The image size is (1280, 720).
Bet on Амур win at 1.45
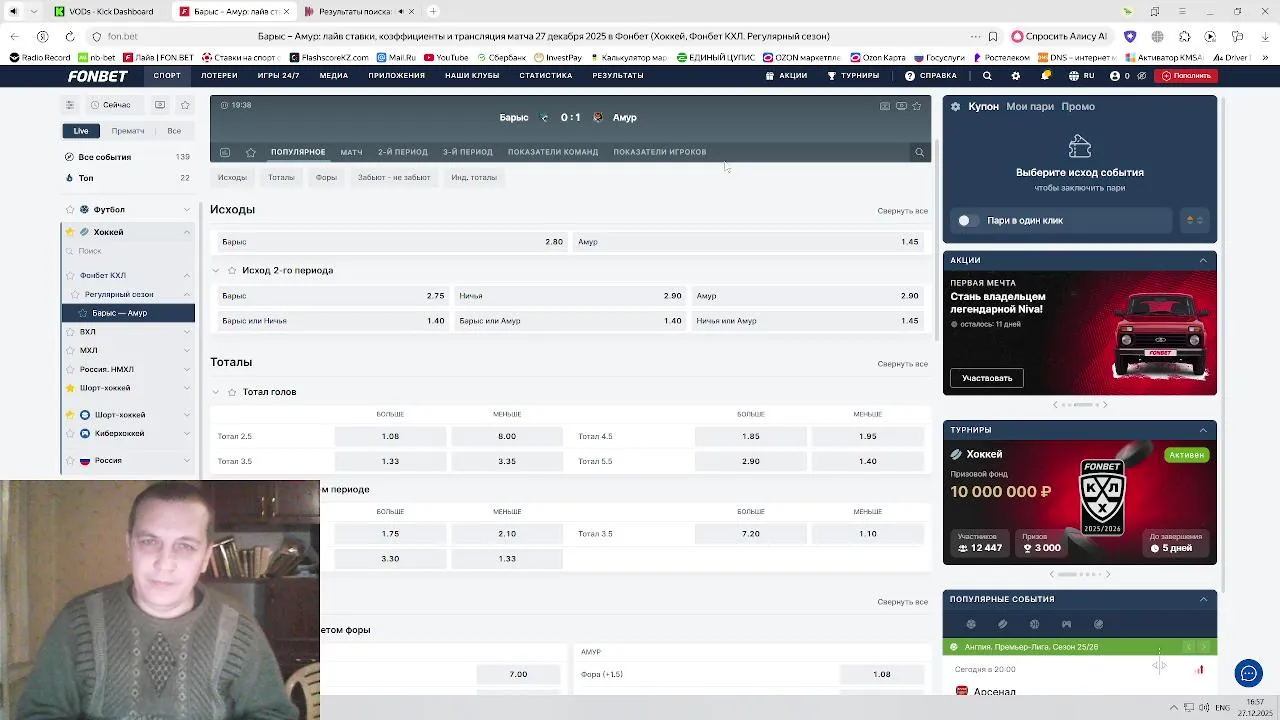(749, 242)
